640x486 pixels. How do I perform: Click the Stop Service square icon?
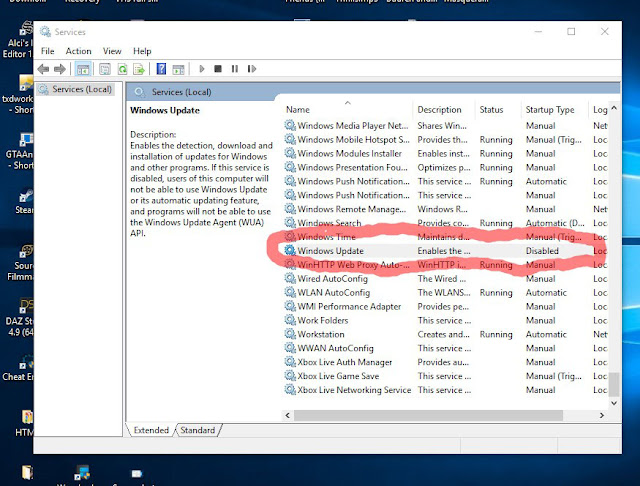click(x=218, y=69)
